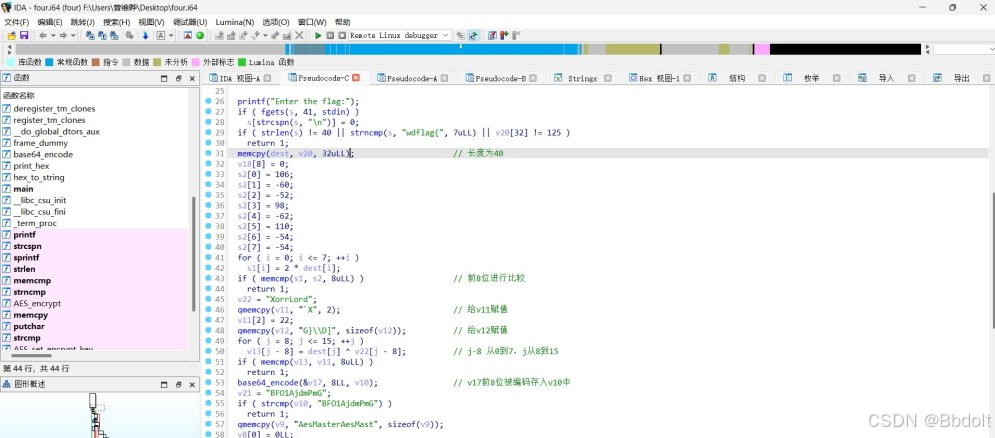The width and height of the screenshot is (995, 438).
Task: Open the 调试器(U) menu
Action: coord(190,22)
